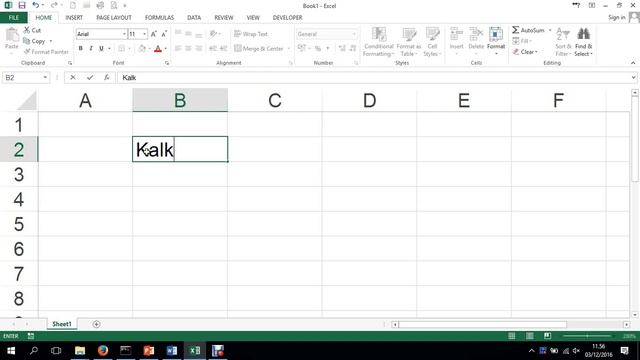The width and height of the screenshot is (640, 360).
Task: Click in the formula bar text Kalk
Action: pos(129,78)
